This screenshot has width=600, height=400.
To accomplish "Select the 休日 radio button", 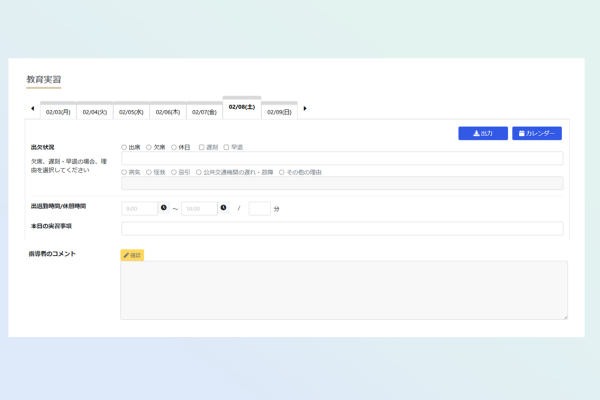I will point(174,147).
